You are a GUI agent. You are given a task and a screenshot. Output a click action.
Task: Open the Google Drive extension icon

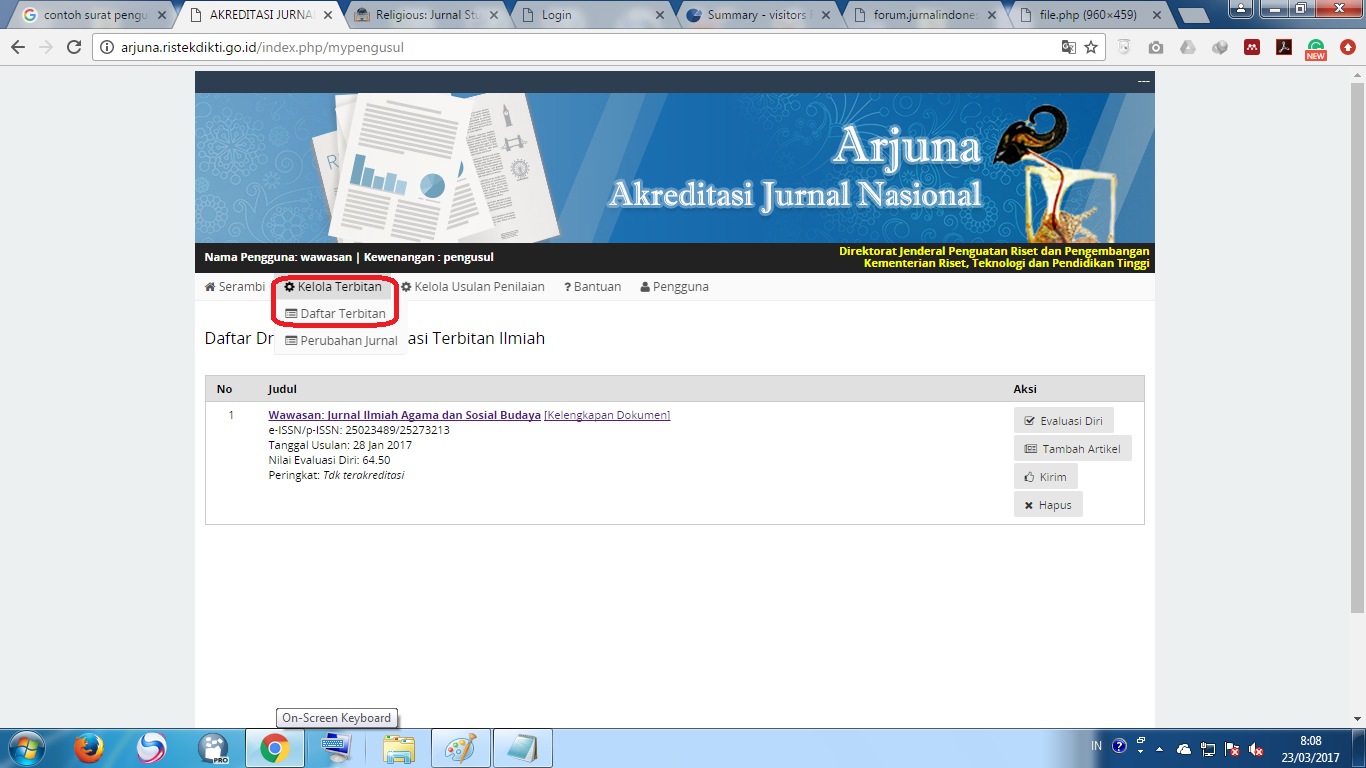pos(1188,47)
